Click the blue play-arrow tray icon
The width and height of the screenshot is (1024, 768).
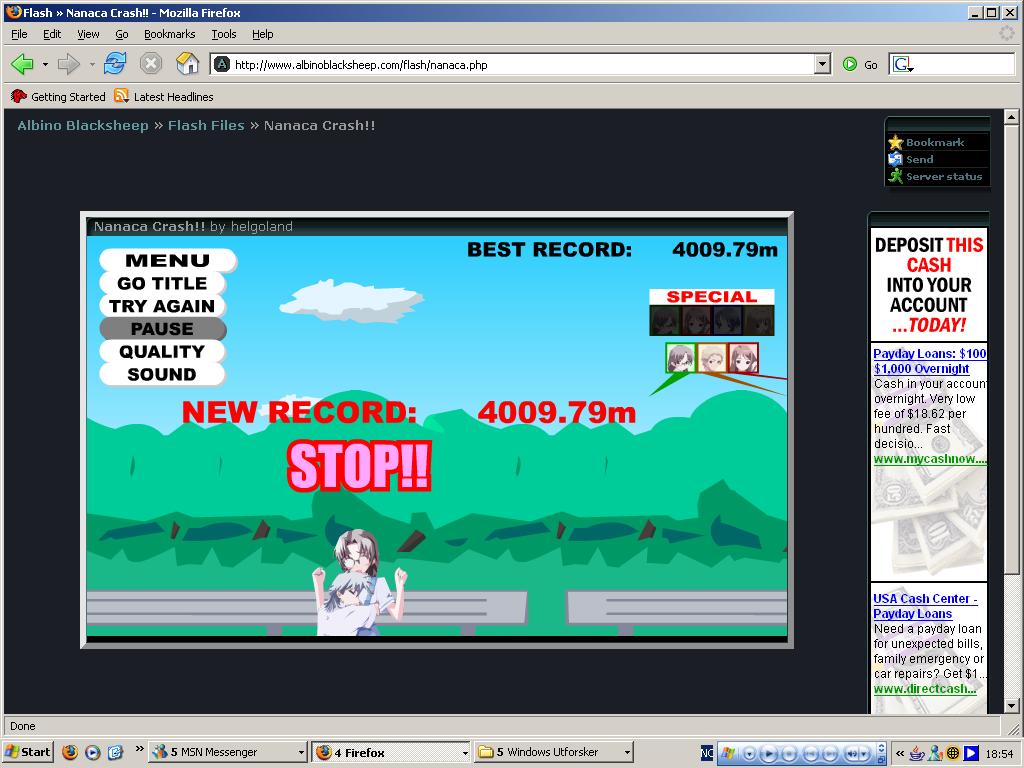click(971, 753)
